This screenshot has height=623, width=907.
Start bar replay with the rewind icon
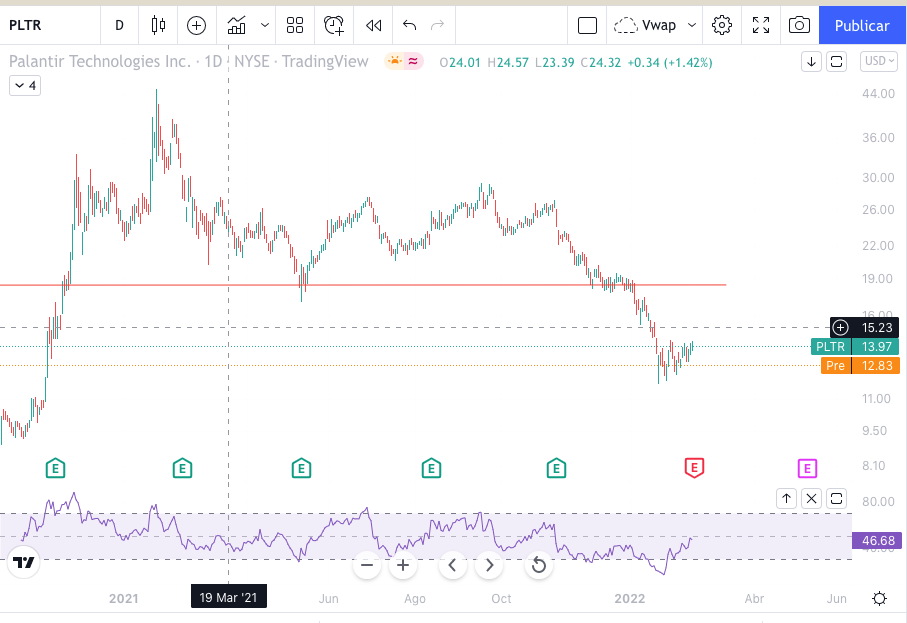373,25
